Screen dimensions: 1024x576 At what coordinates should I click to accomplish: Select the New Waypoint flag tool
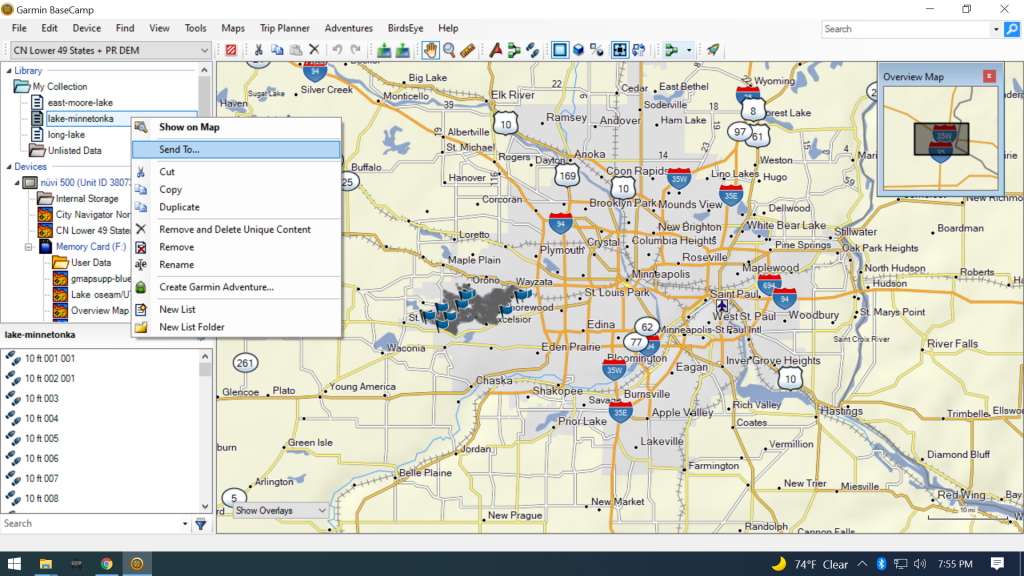[x=496, y=50]
